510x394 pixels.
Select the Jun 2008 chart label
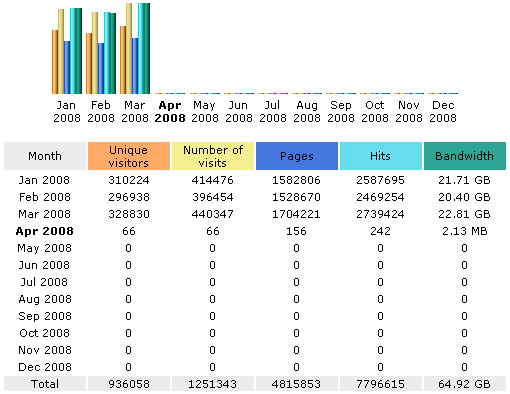[x=239, y=111]
